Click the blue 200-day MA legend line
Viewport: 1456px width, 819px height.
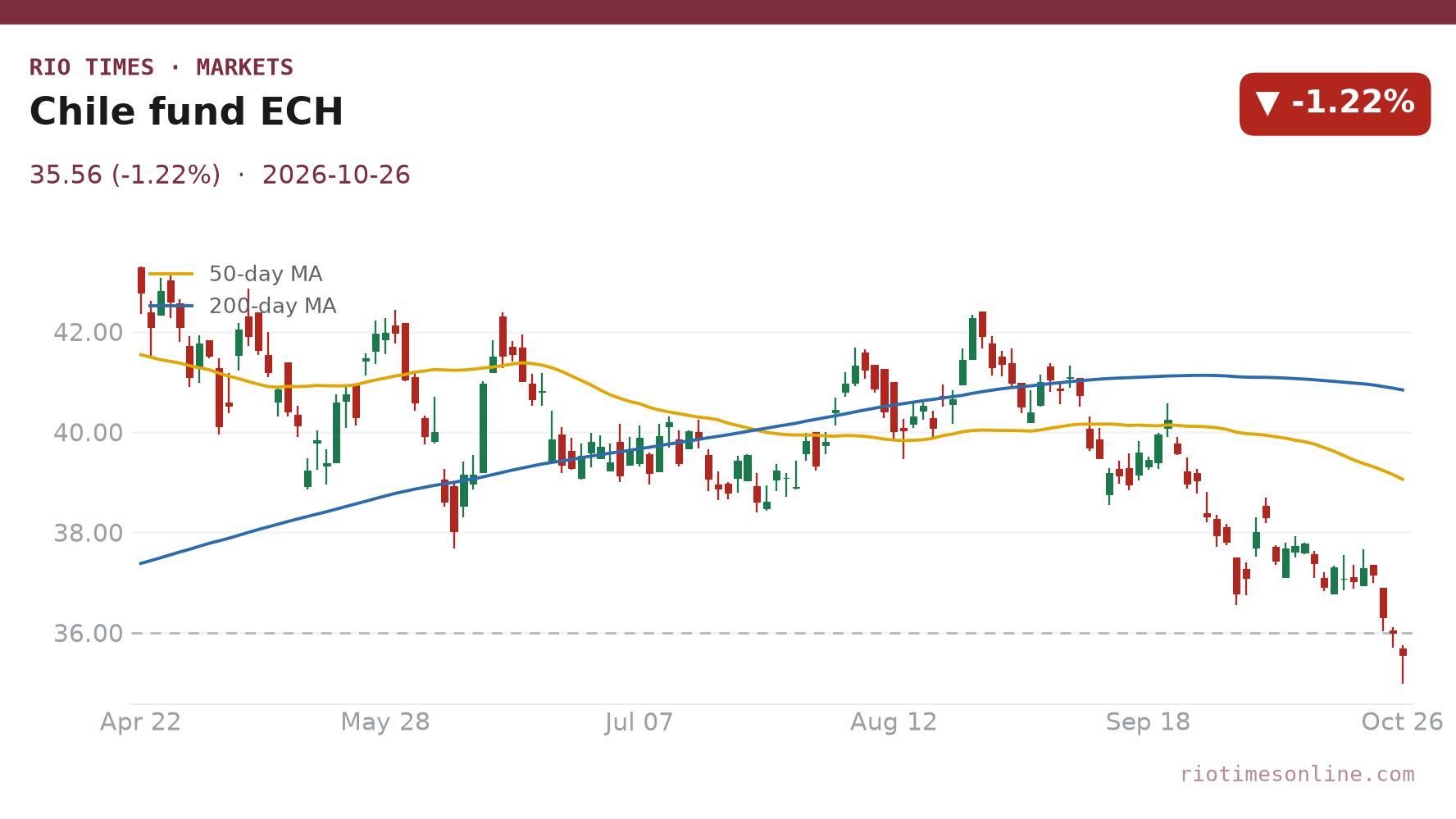(171, 306)
